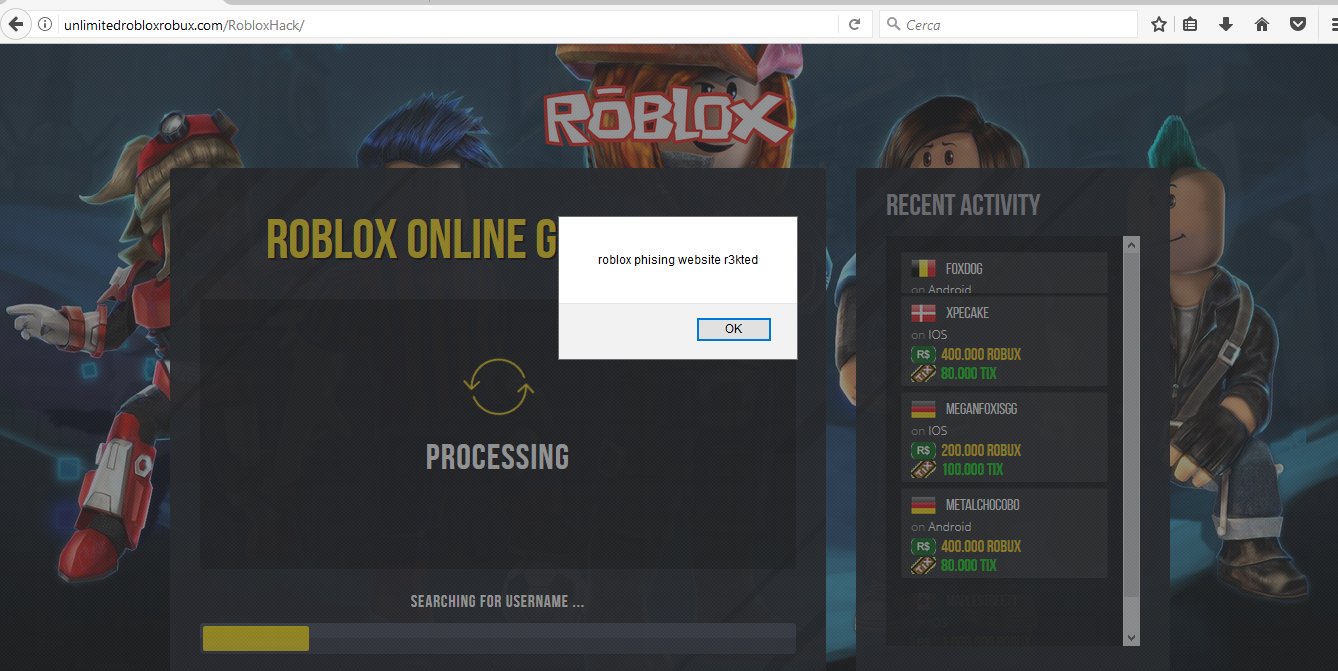Click the browser Back arrow button
Viewport: 1338px width, 671px height.
16,24
